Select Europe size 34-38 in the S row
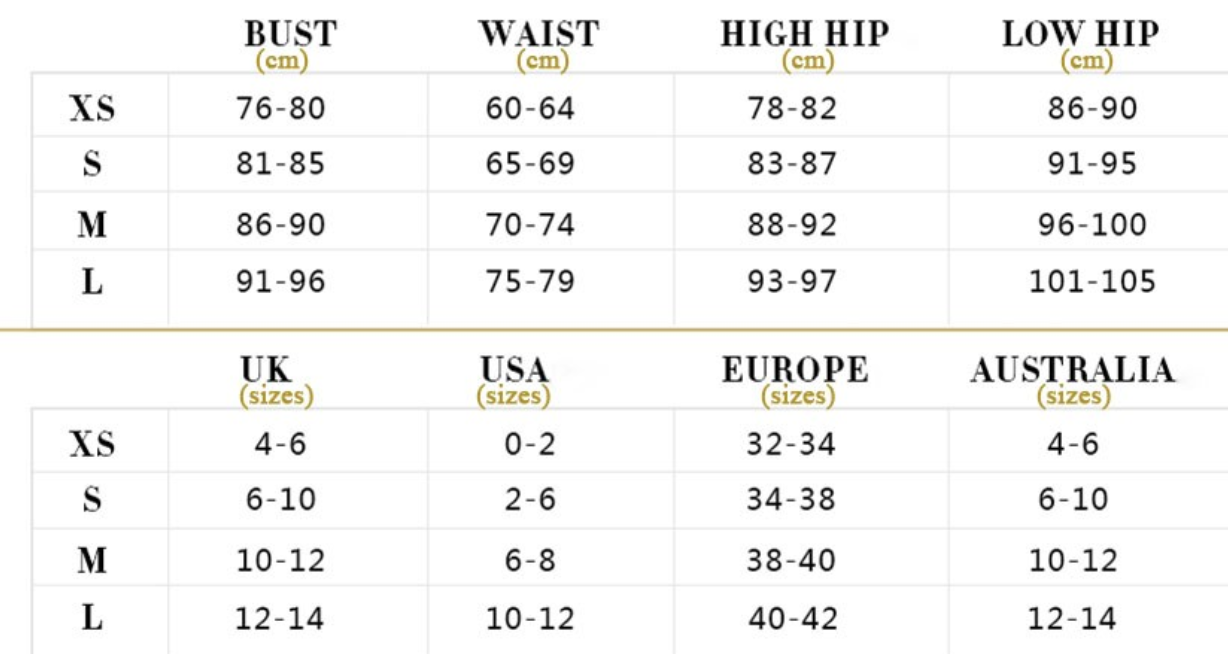Viewport: 1228px width, 654px height. (791, 498)
